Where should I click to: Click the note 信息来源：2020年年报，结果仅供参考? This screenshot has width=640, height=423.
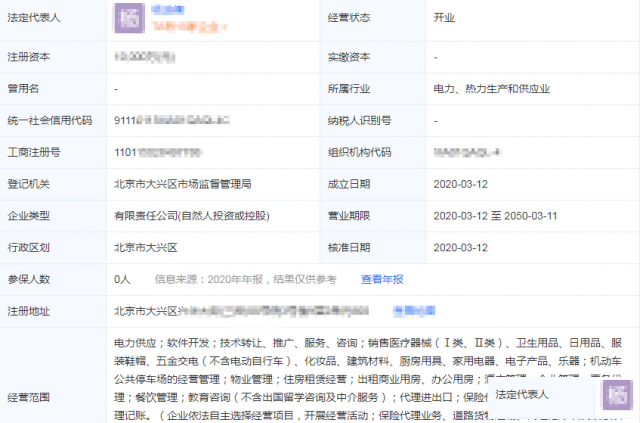pos(245,279)
